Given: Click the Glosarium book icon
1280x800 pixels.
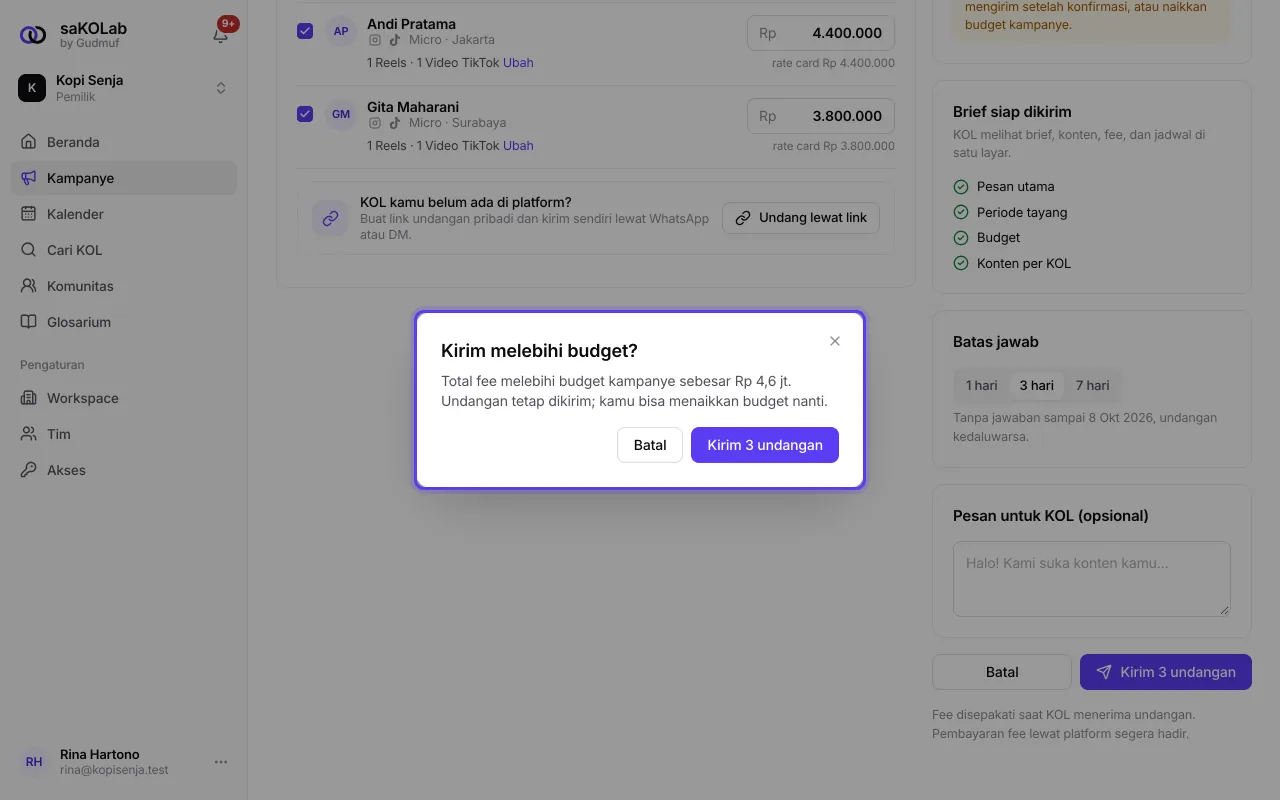Looking at the screenshot, I should (29, 322).
